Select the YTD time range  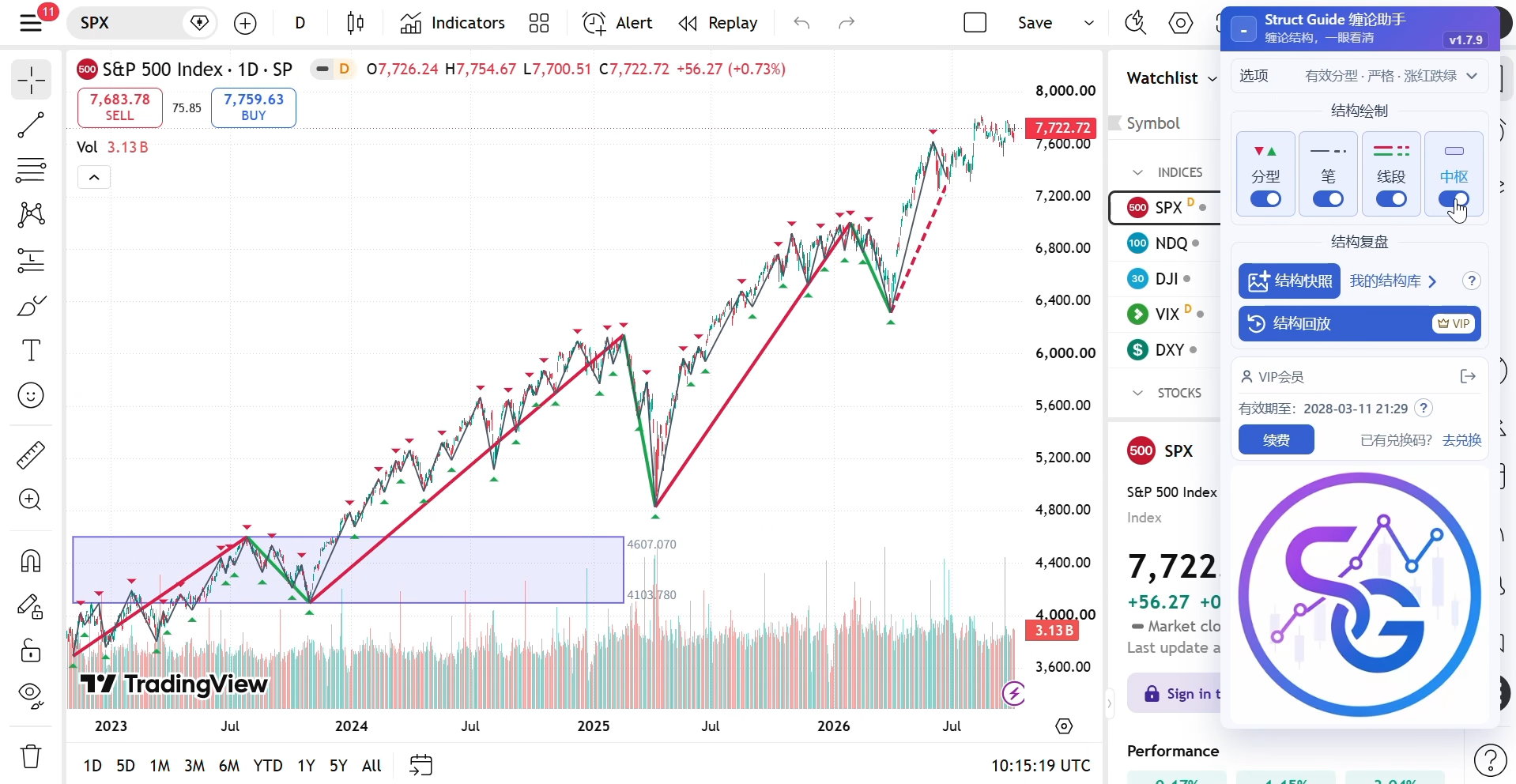click(x=268, y=765)
